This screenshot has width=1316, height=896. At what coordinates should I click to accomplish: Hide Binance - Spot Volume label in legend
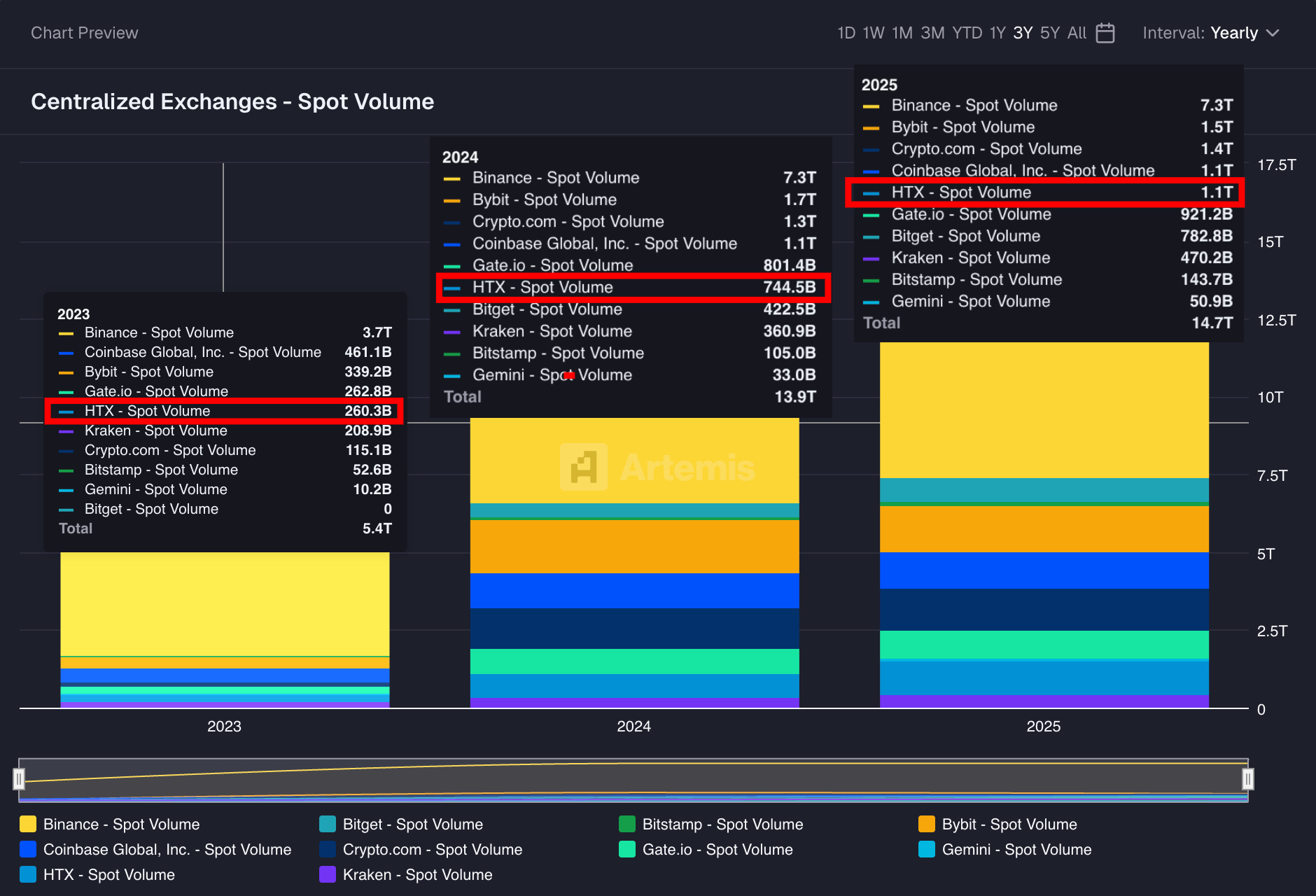[x=121, y=824]
